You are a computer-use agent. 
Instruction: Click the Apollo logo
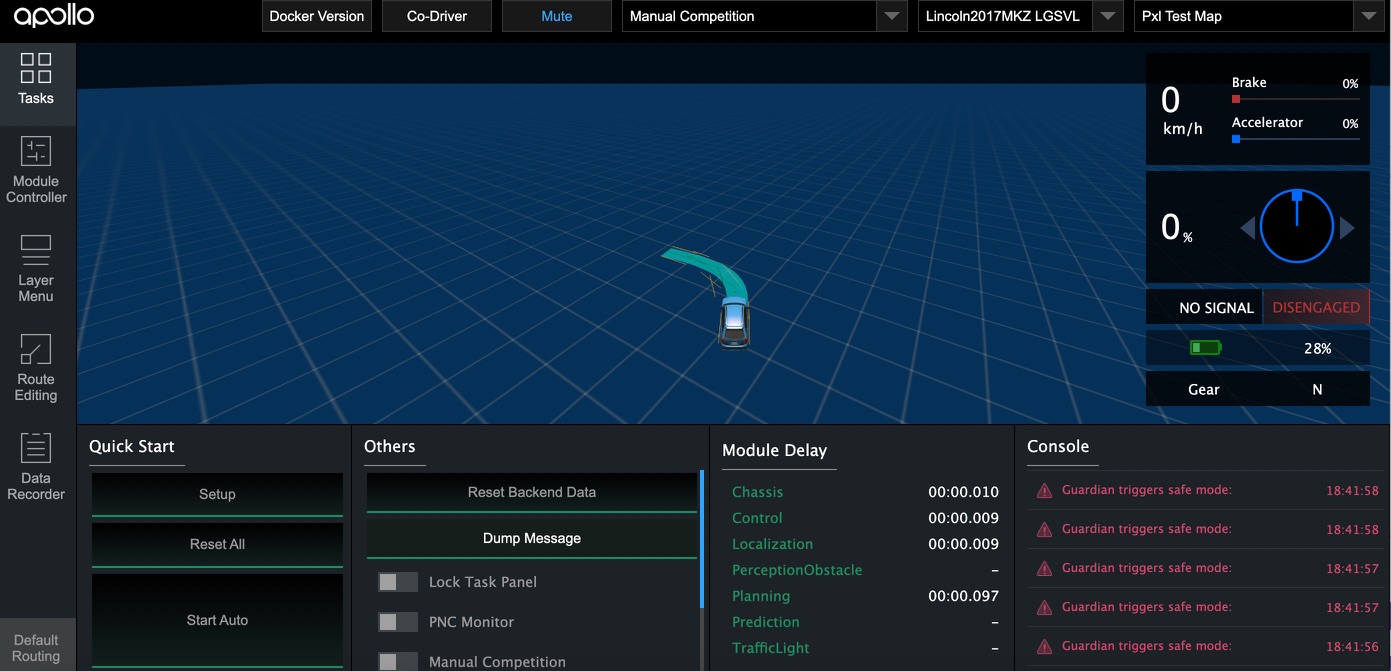tap(54, 15)
